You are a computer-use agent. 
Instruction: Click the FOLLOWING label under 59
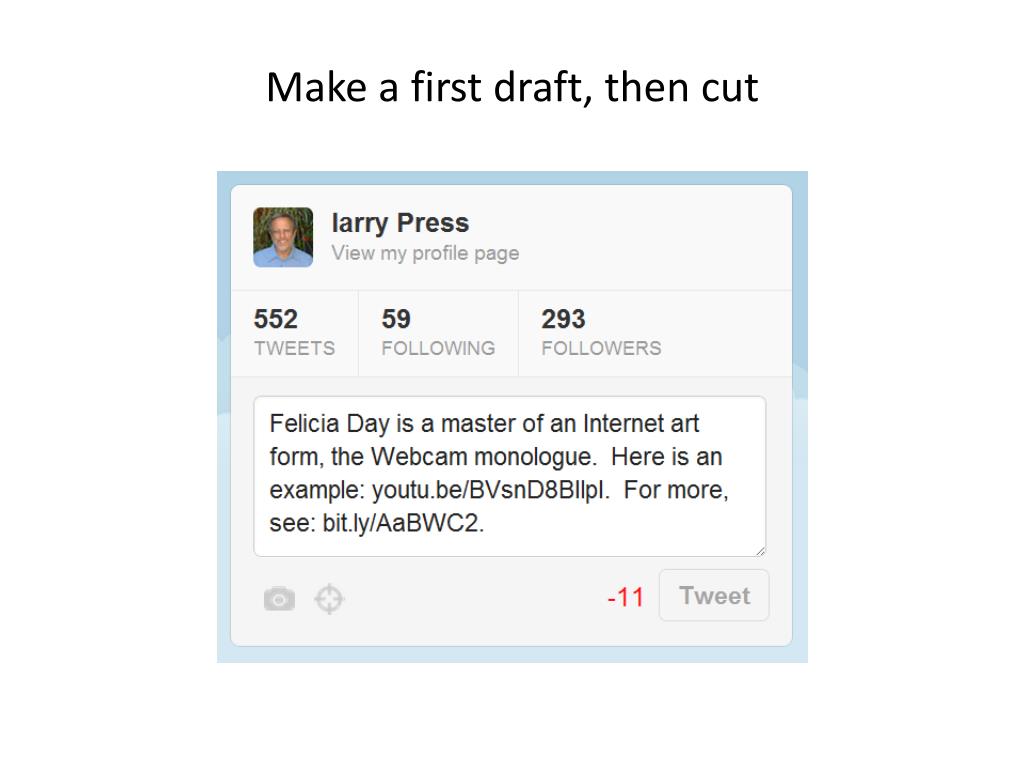(x=438, y=348)
